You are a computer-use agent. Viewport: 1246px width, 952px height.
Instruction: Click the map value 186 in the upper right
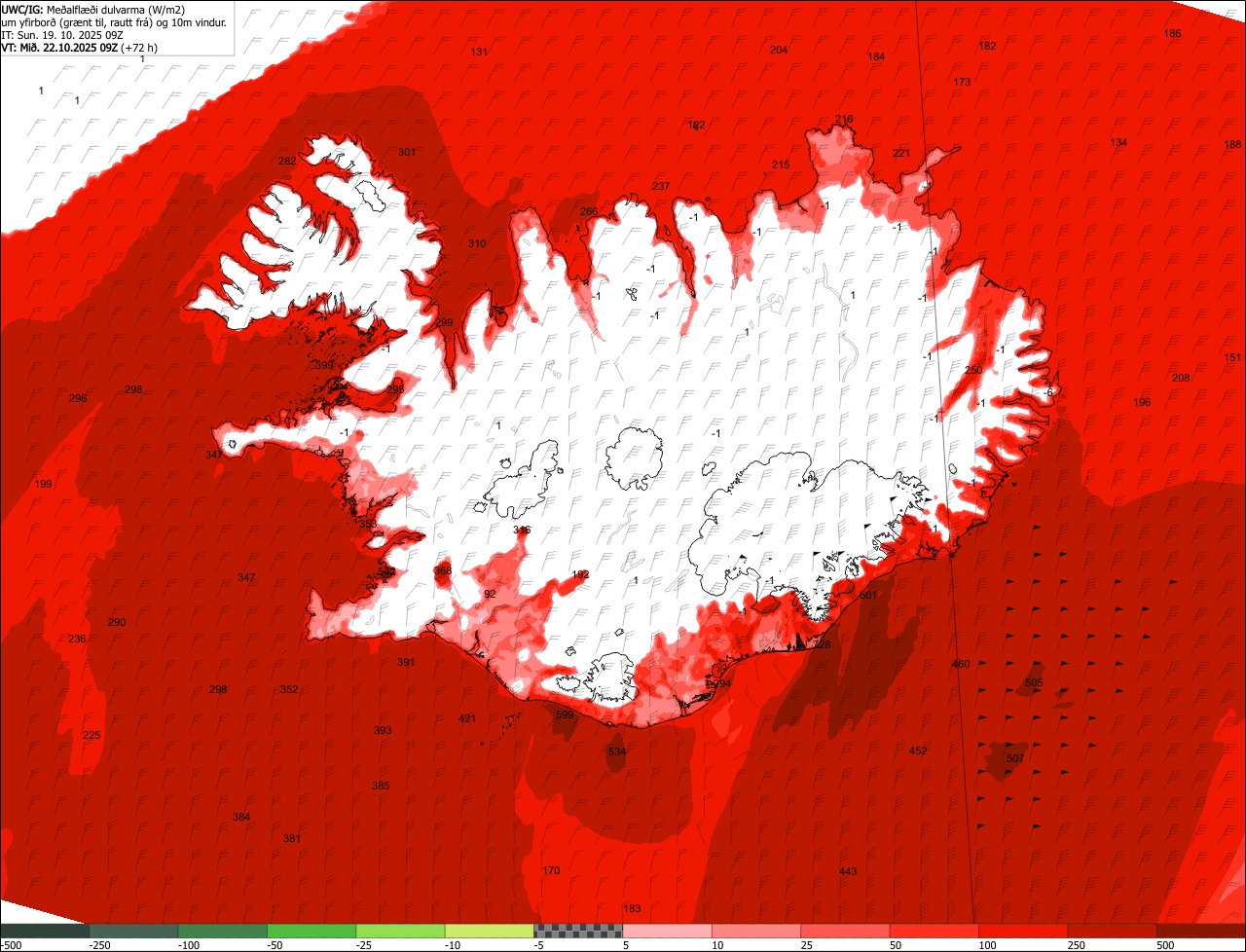(1172, 33)
